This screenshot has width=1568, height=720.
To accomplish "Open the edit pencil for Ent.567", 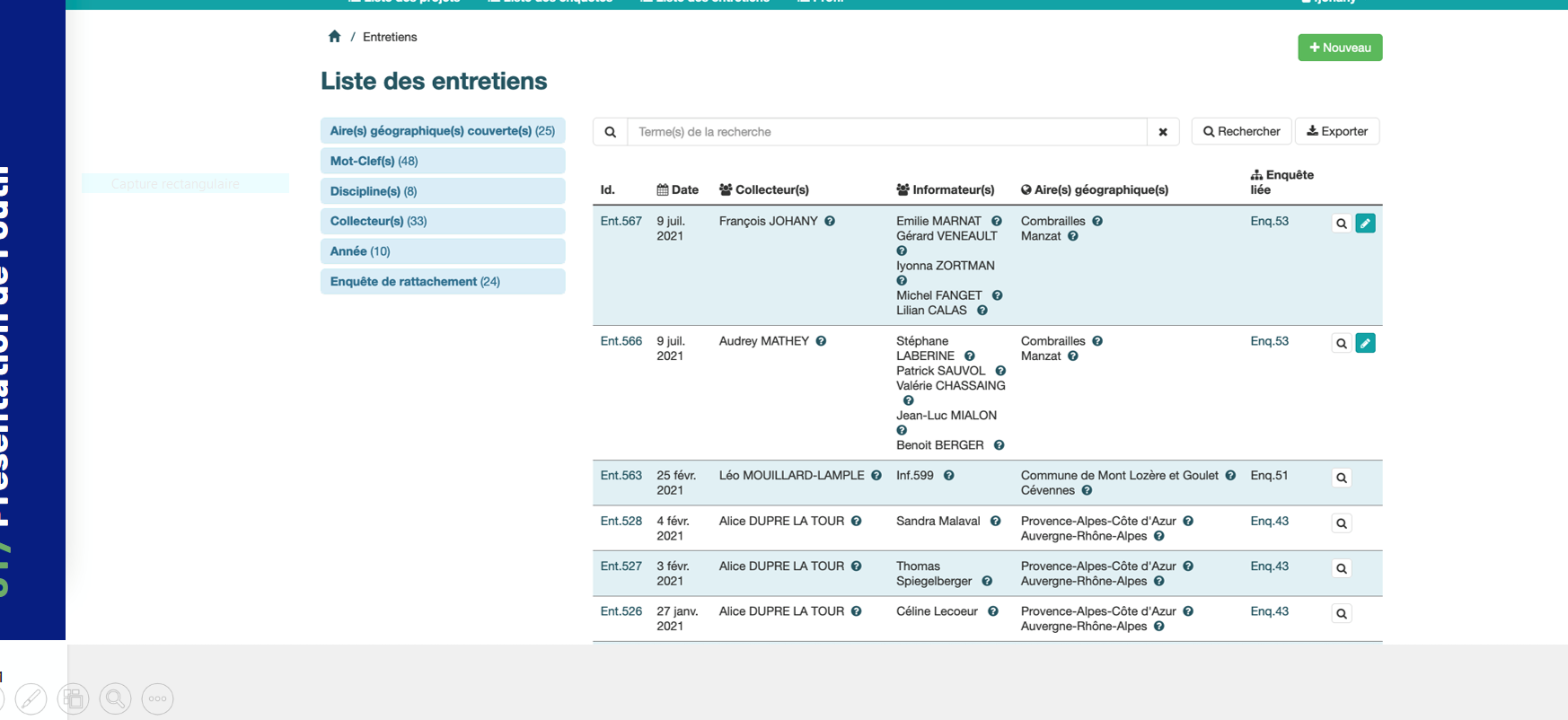I will tap(1365, 224).
